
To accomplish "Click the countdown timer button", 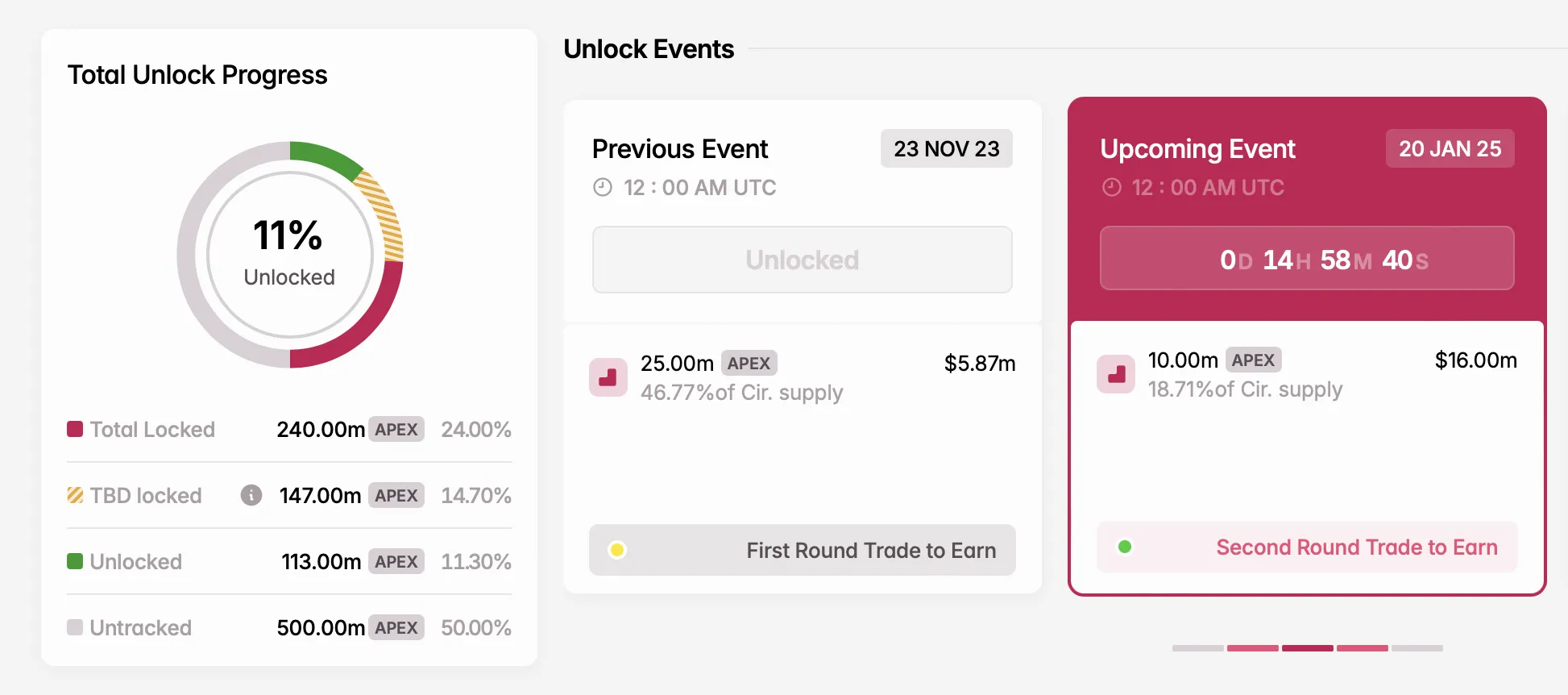I will pyautogui.click(x=1306, y=259).
